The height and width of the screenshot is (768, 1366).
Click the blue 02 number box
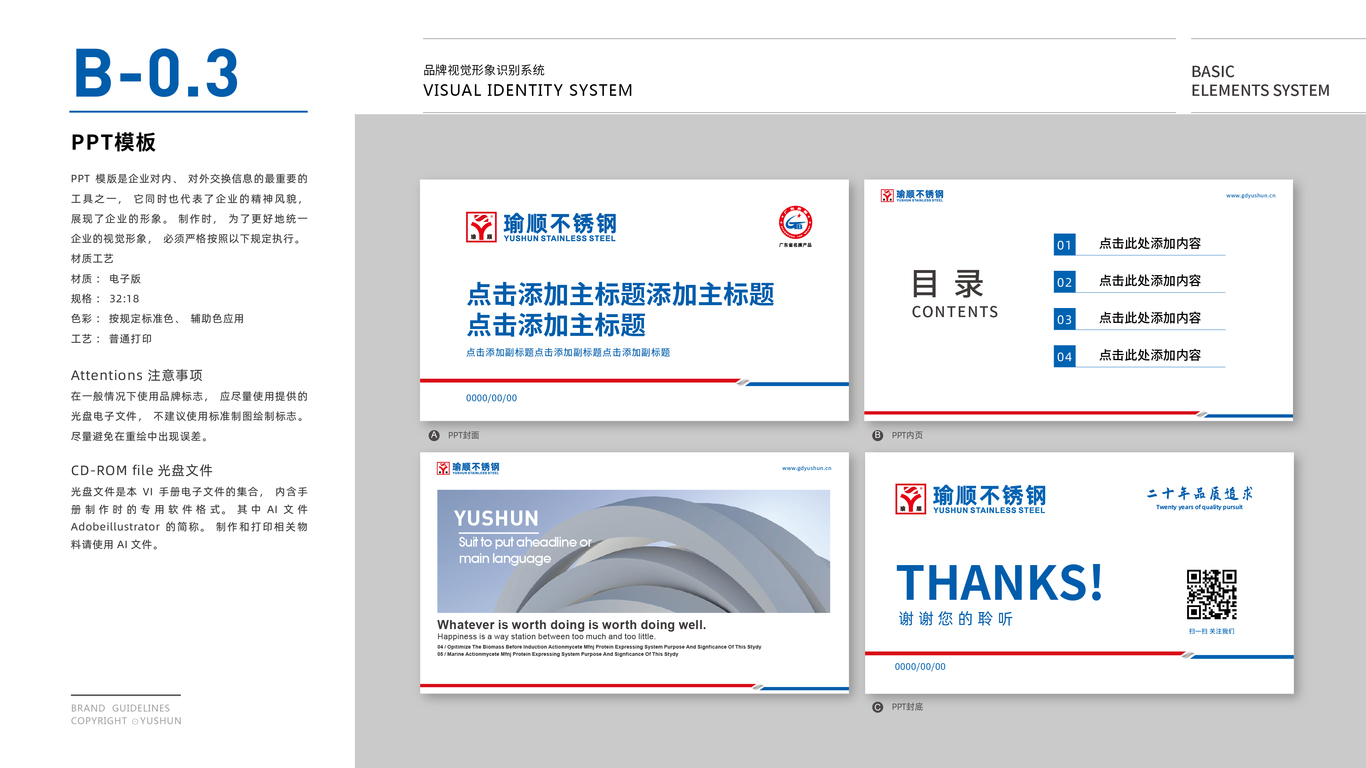[x=1064, y=282]
